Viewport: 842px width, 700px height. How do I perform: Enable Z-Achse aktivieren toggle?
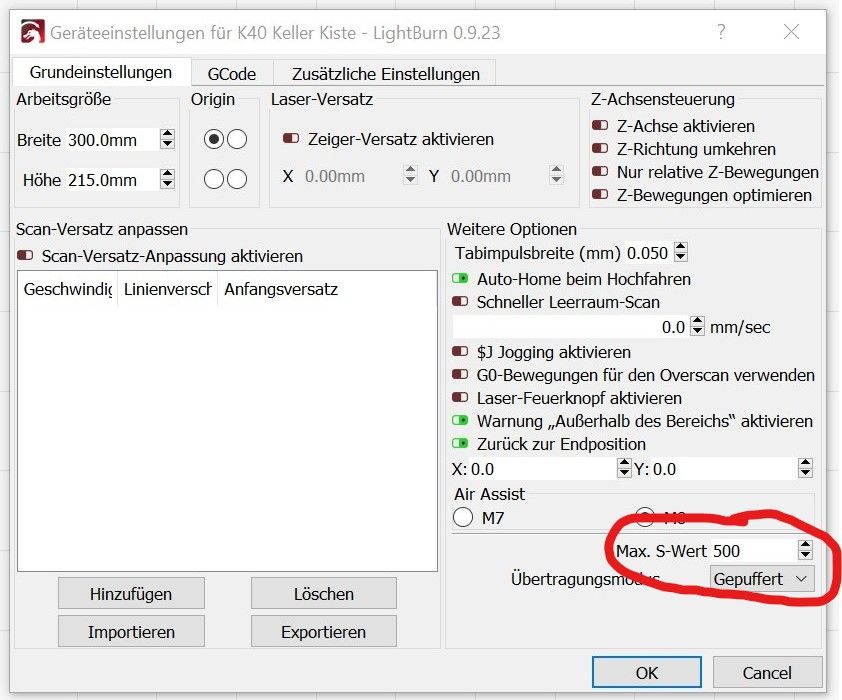click(x=600, y=126)
